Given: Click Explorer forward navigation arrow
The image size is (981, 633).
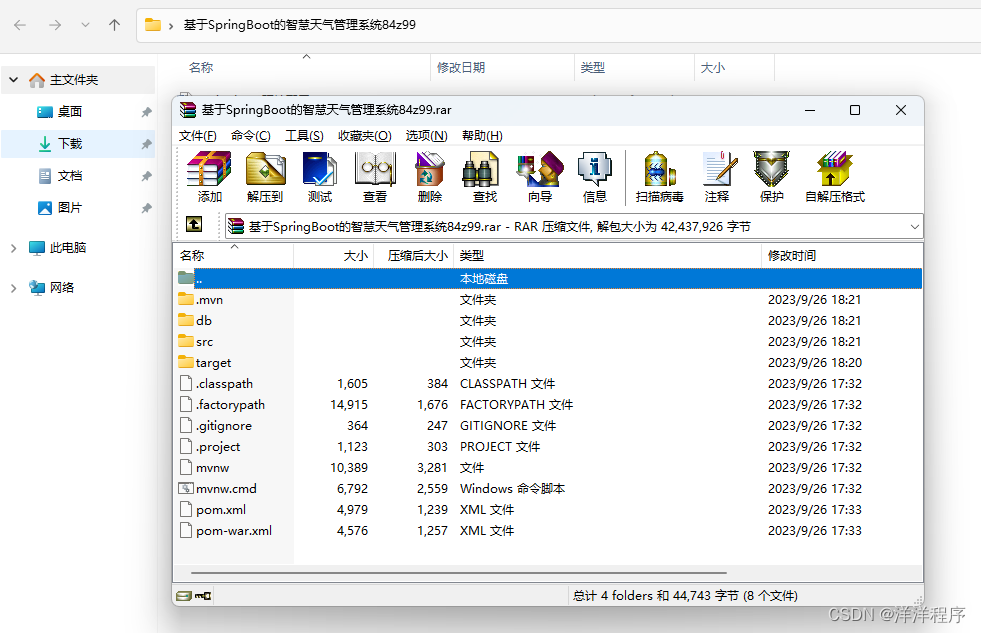Looking at the screenshot, I should pyautogui.click(x=55, y=25).
